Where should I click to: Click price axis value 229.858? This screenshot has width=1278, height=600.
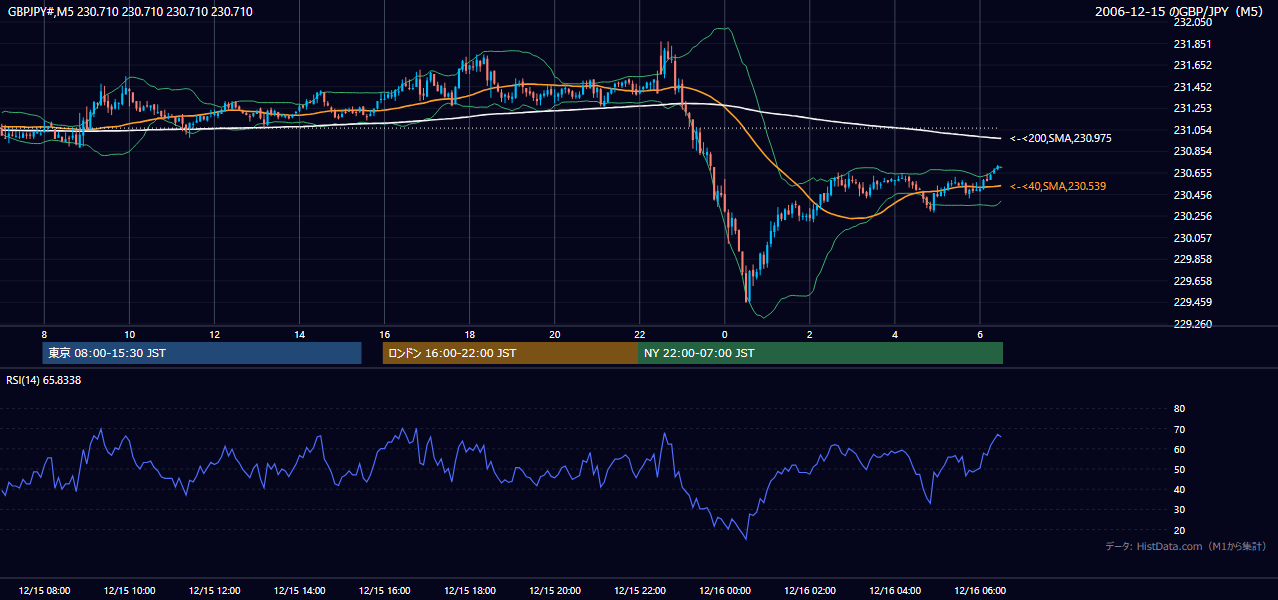(1193, 259)
